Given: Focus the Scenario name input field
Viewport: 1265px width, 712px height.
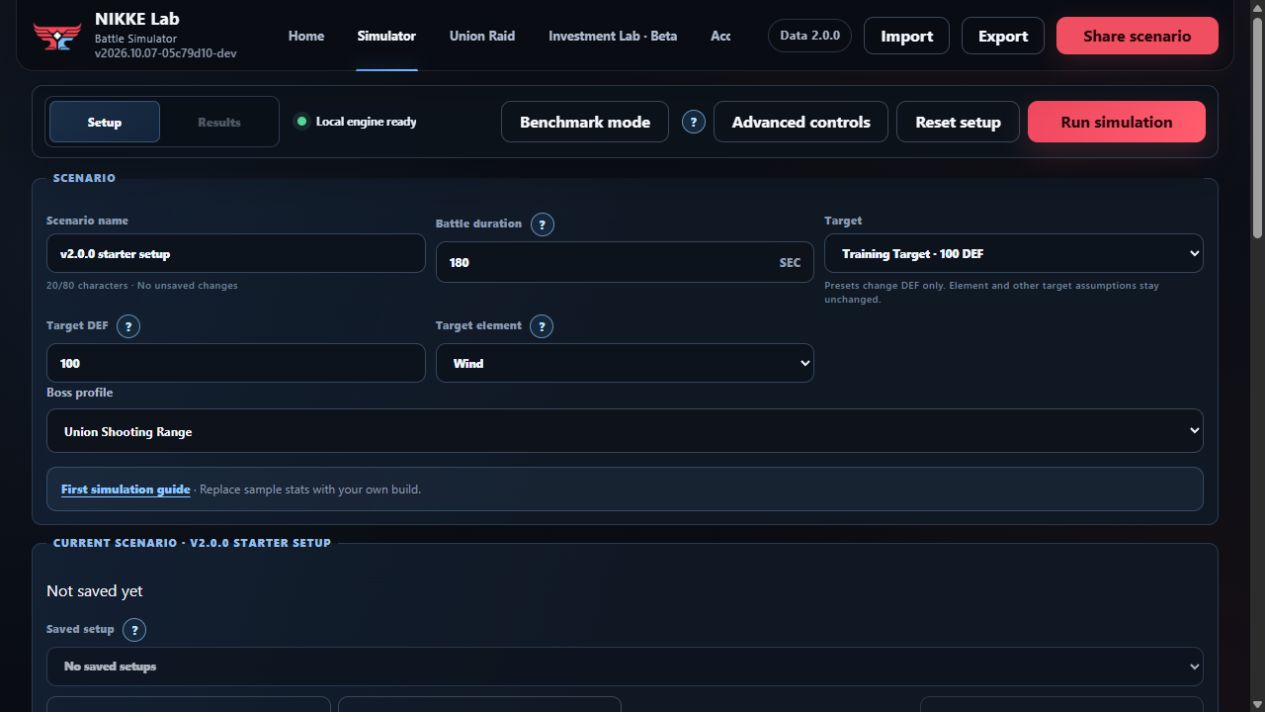Looking at the screenshot, I should (x=236, y=254).
